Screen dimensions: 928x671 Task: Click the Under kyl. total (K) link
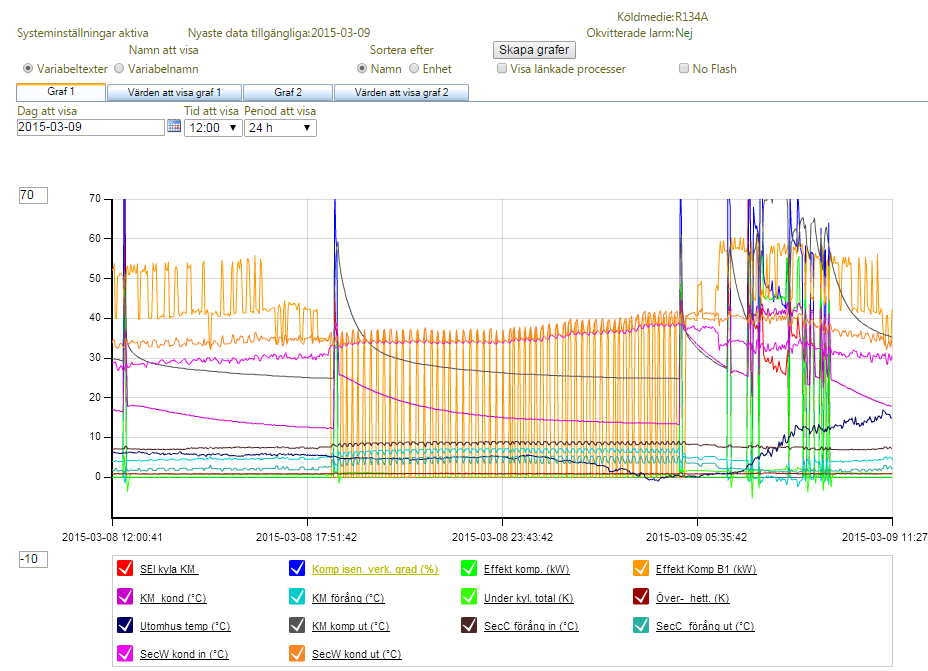coord(529,598)
